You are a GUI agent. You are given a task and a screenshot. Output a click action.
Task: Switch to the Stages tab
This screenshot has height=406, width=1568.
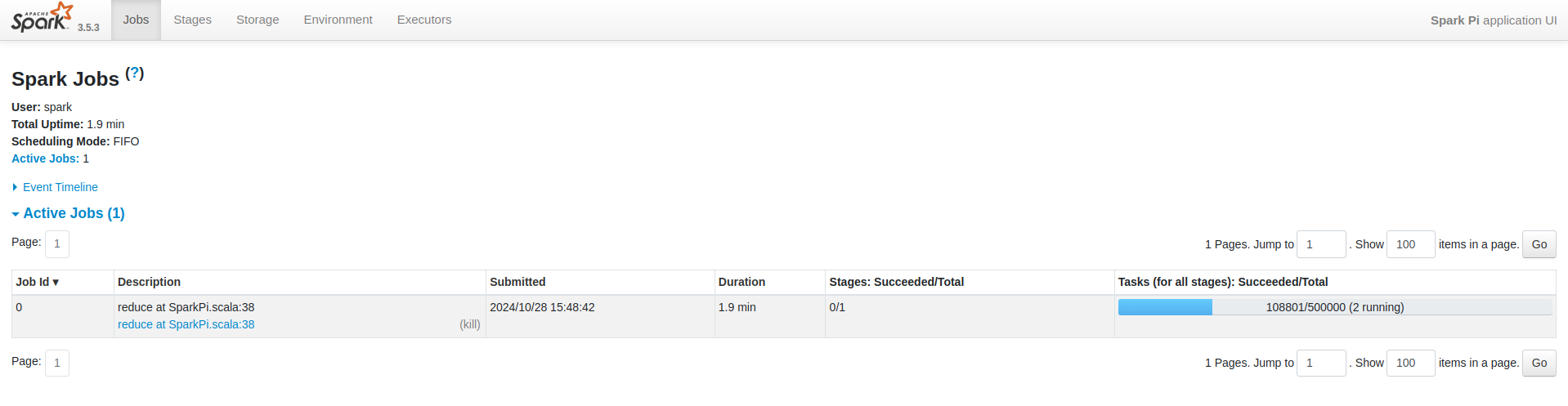coord(192,20)
